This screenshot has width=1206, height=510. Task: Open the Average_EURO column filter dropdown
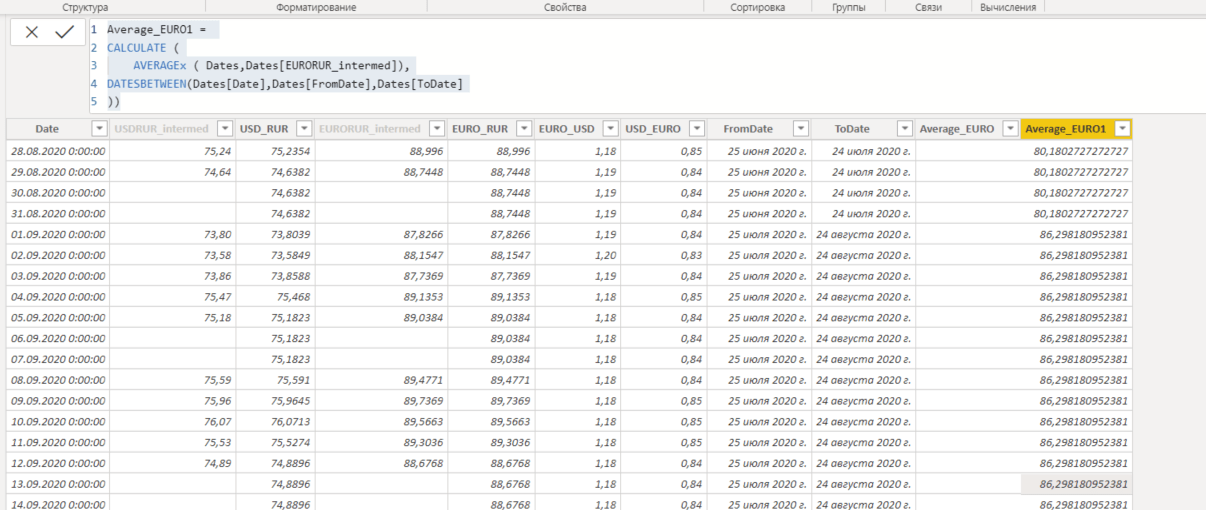[1010, 129]
